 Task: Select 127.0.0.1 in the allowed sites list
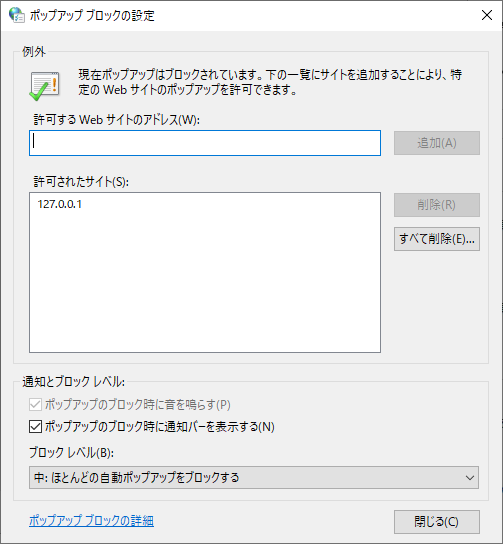pyautogui.click(x=60, y=204)
